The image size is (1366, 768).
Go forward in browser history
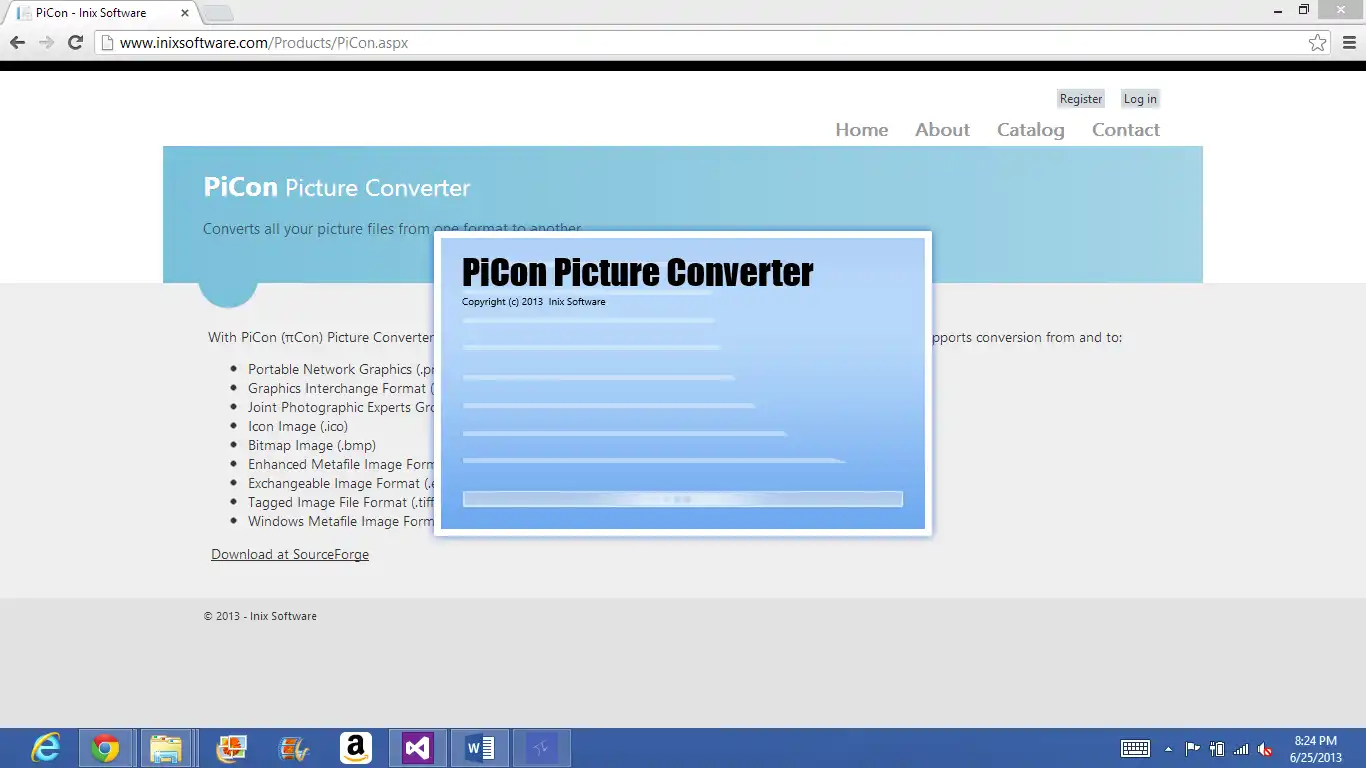46,42
